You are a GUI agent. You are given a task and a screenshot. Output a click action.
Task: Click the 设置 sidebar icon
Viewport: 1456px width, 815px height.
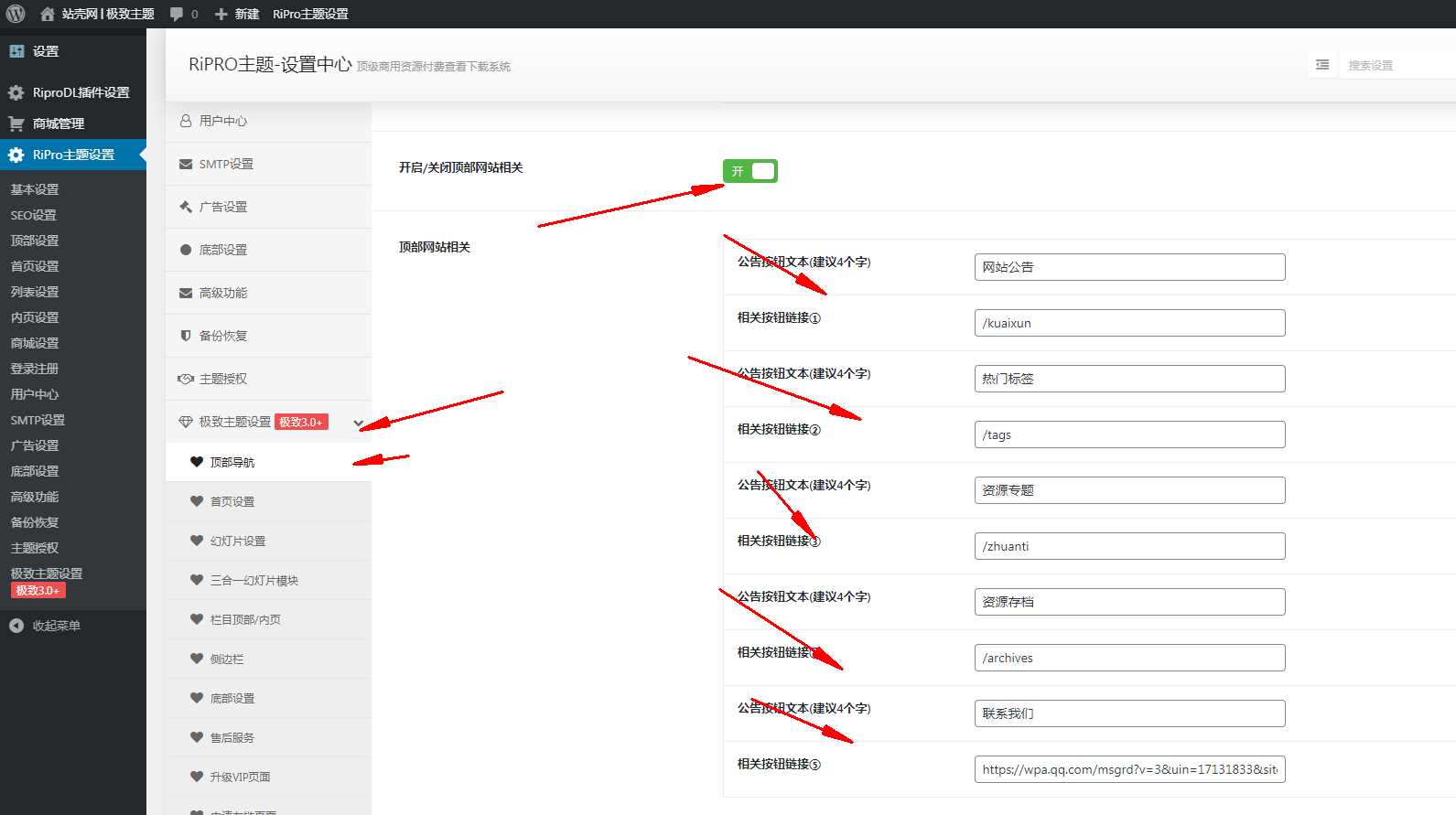click(16, 51)
